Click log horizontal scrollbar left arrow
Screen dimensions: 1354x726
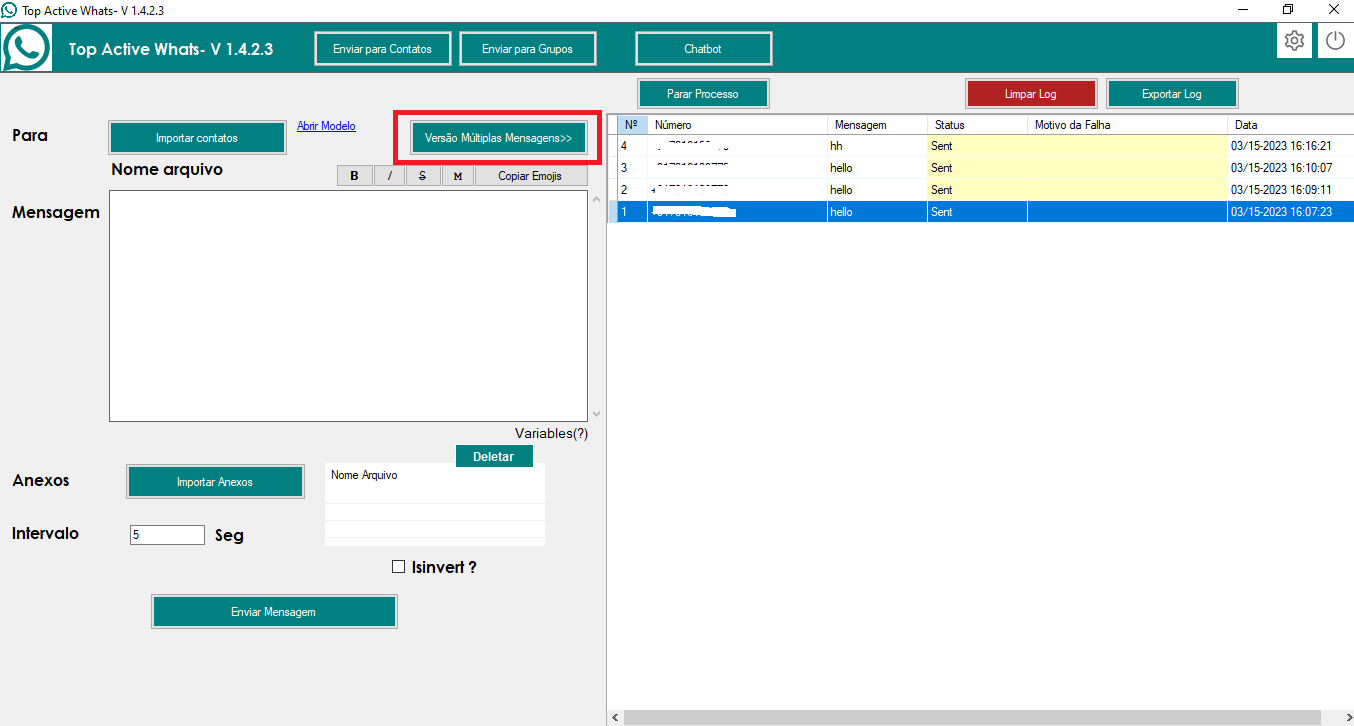(x=616, y=718)
